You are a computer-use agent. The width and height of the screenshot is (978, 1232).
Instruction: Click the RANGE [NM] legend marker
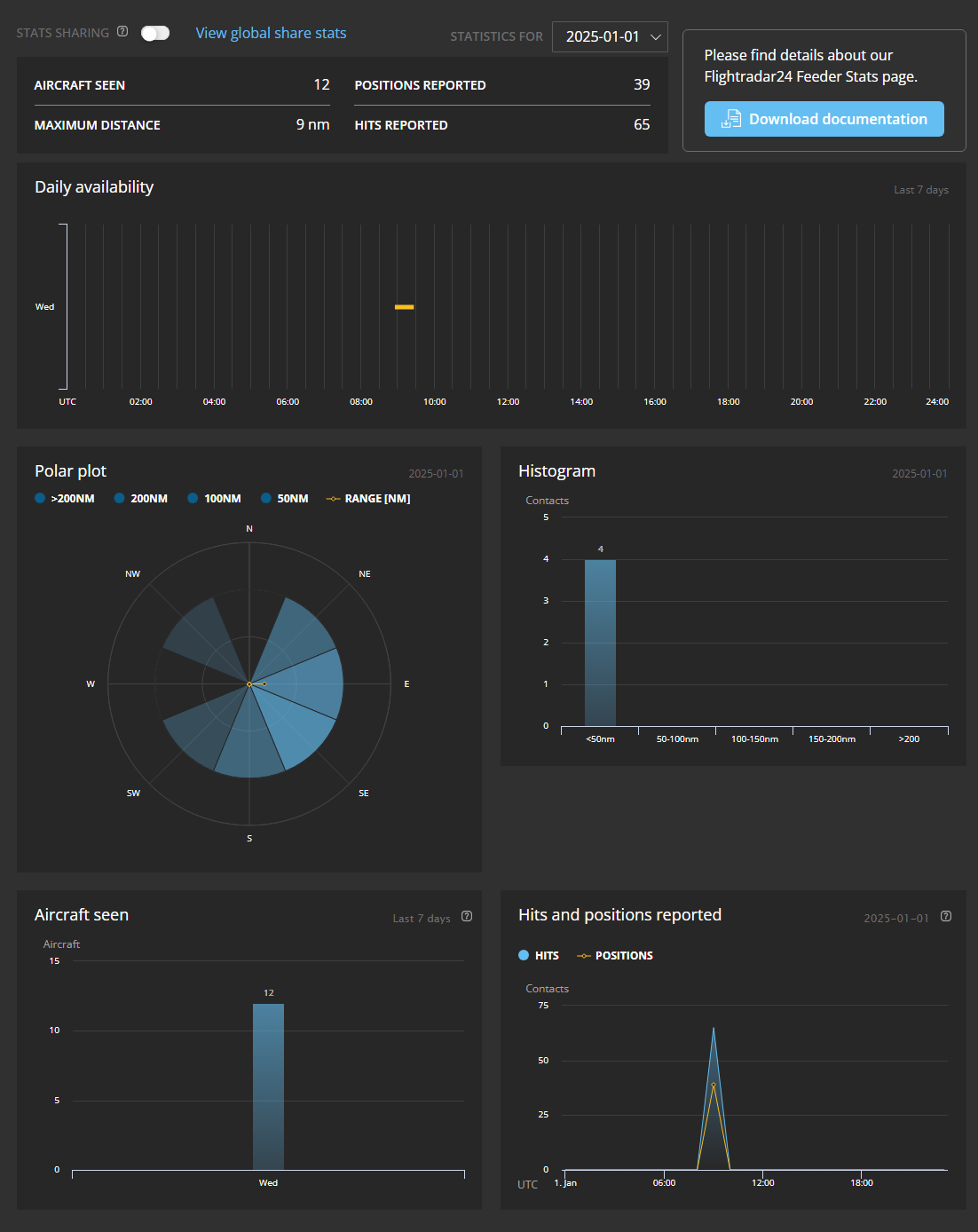click(333, 499)
